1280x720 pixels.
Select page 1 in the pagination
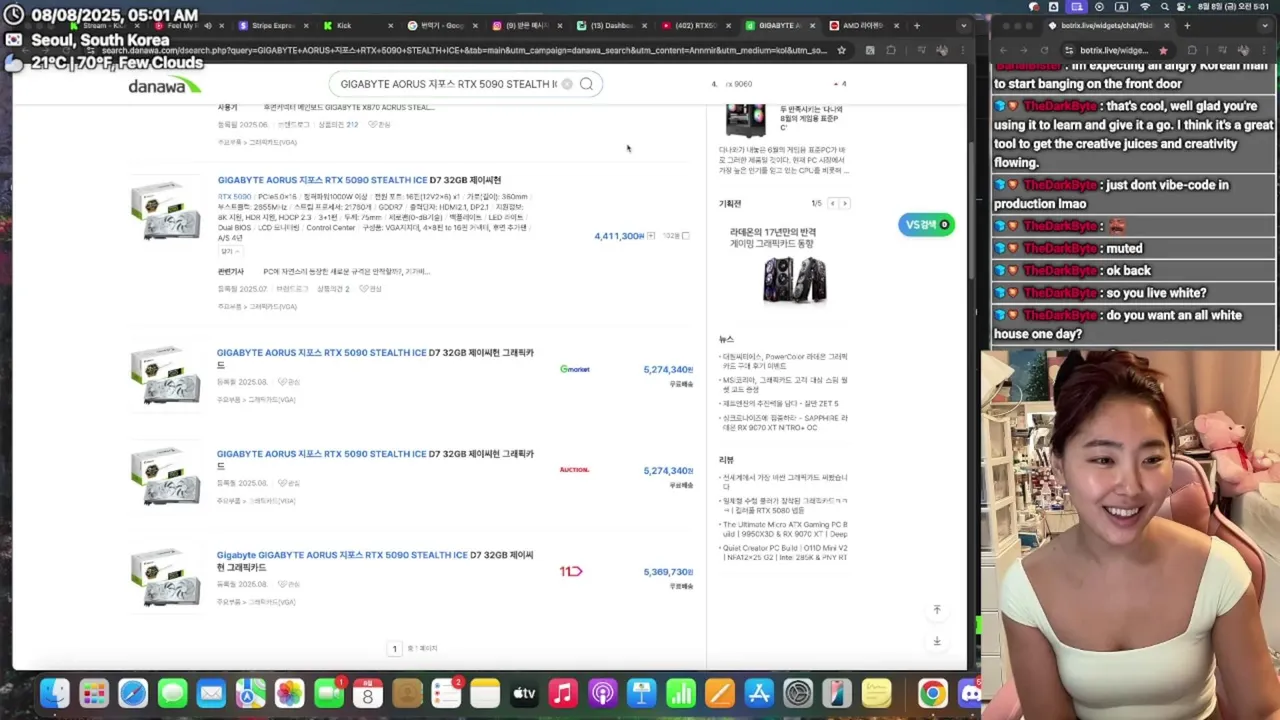(394, 649)
